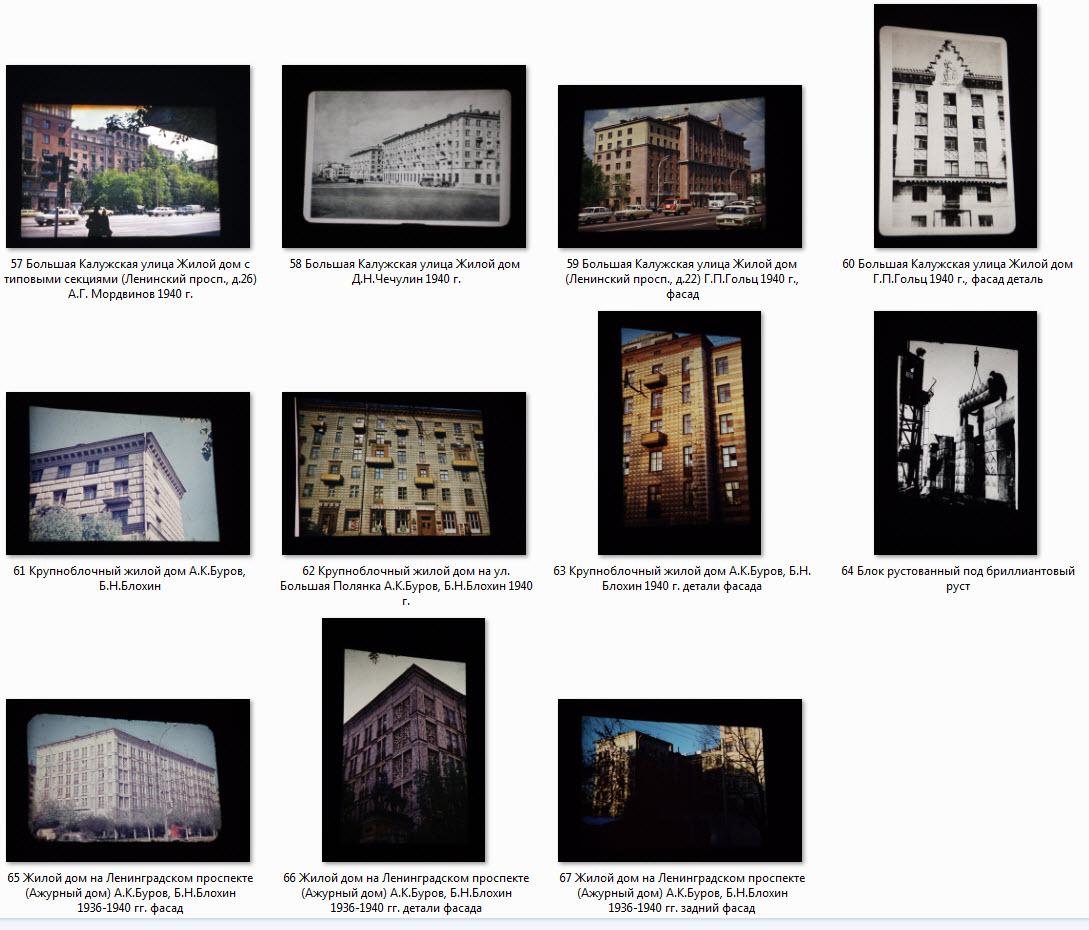
Task: Select thumbnail 61 large-block house corner
Action: [128, 474]
